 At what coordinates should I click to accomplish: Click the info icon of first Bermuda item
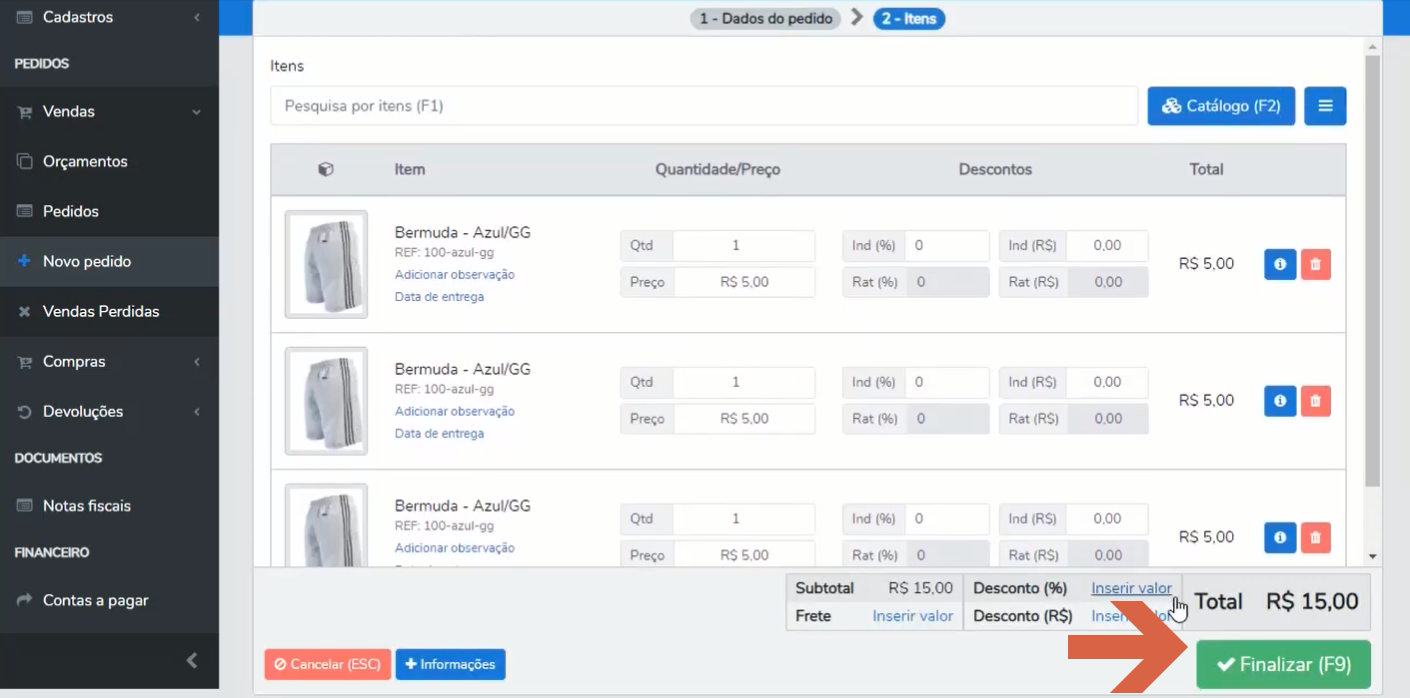[1280, 265]
